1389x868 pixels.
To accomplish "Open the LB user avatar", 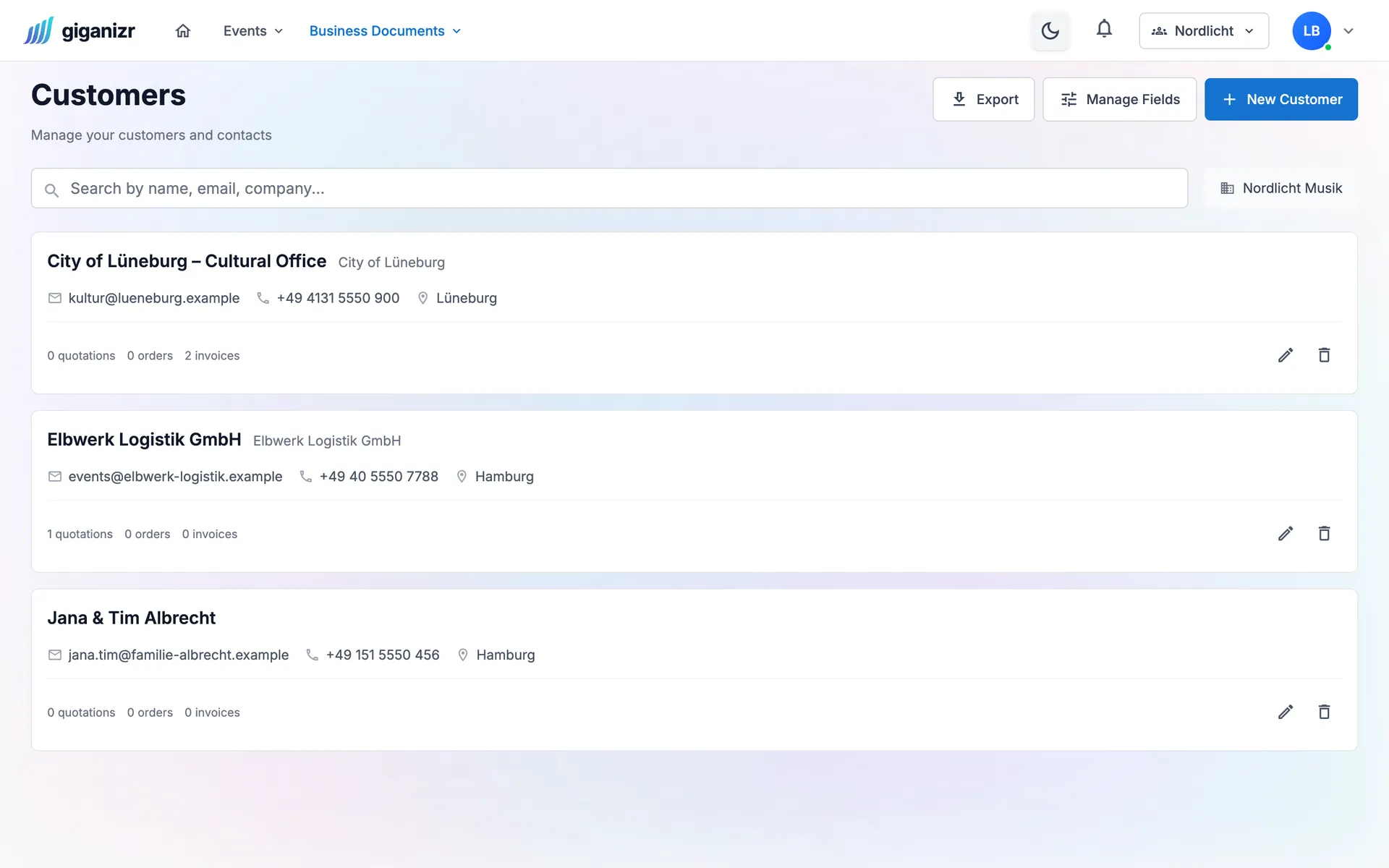I will [x=1312, y=30].
